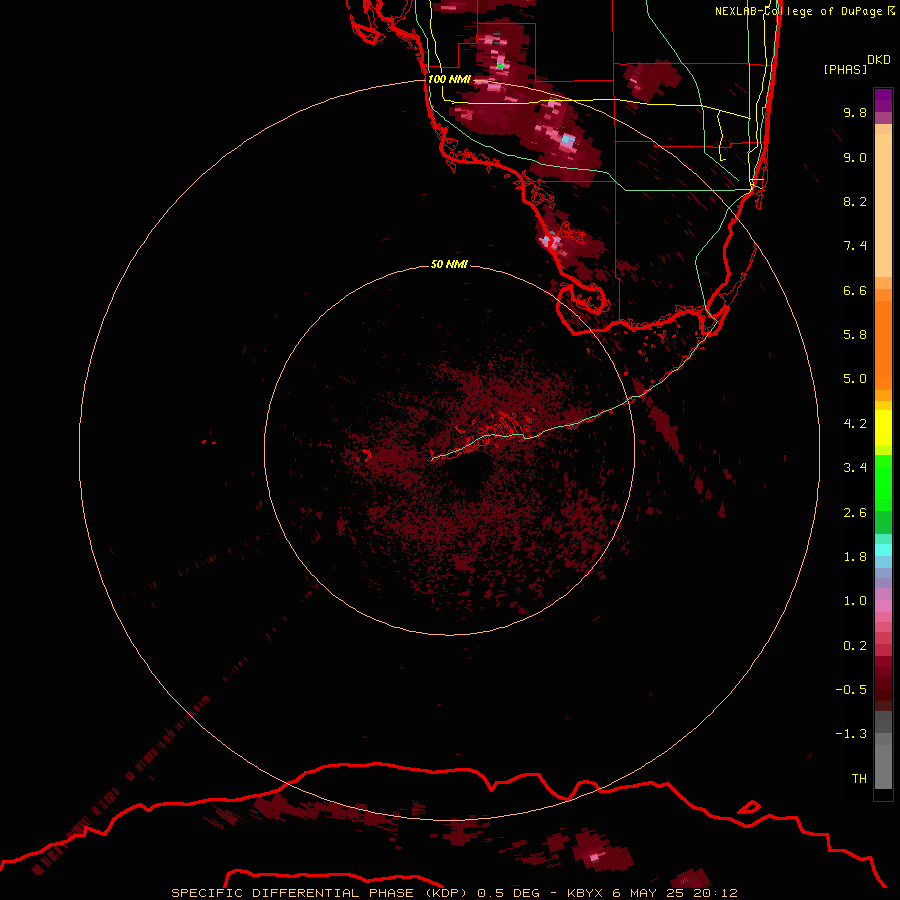Click the 6.6 scale label

[855, 290]
